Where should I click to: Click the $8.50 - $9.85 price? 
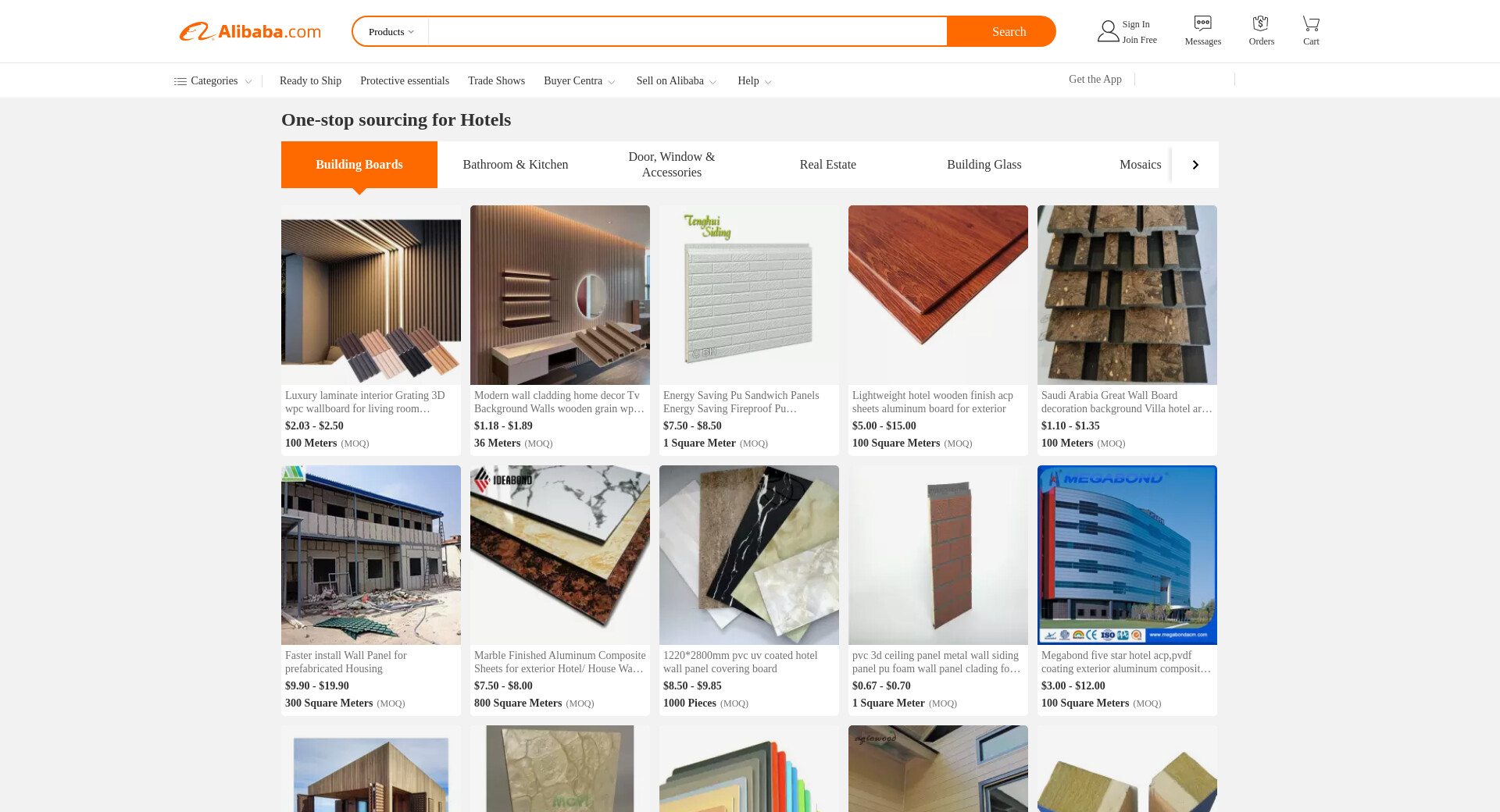(x=692, y=686)
